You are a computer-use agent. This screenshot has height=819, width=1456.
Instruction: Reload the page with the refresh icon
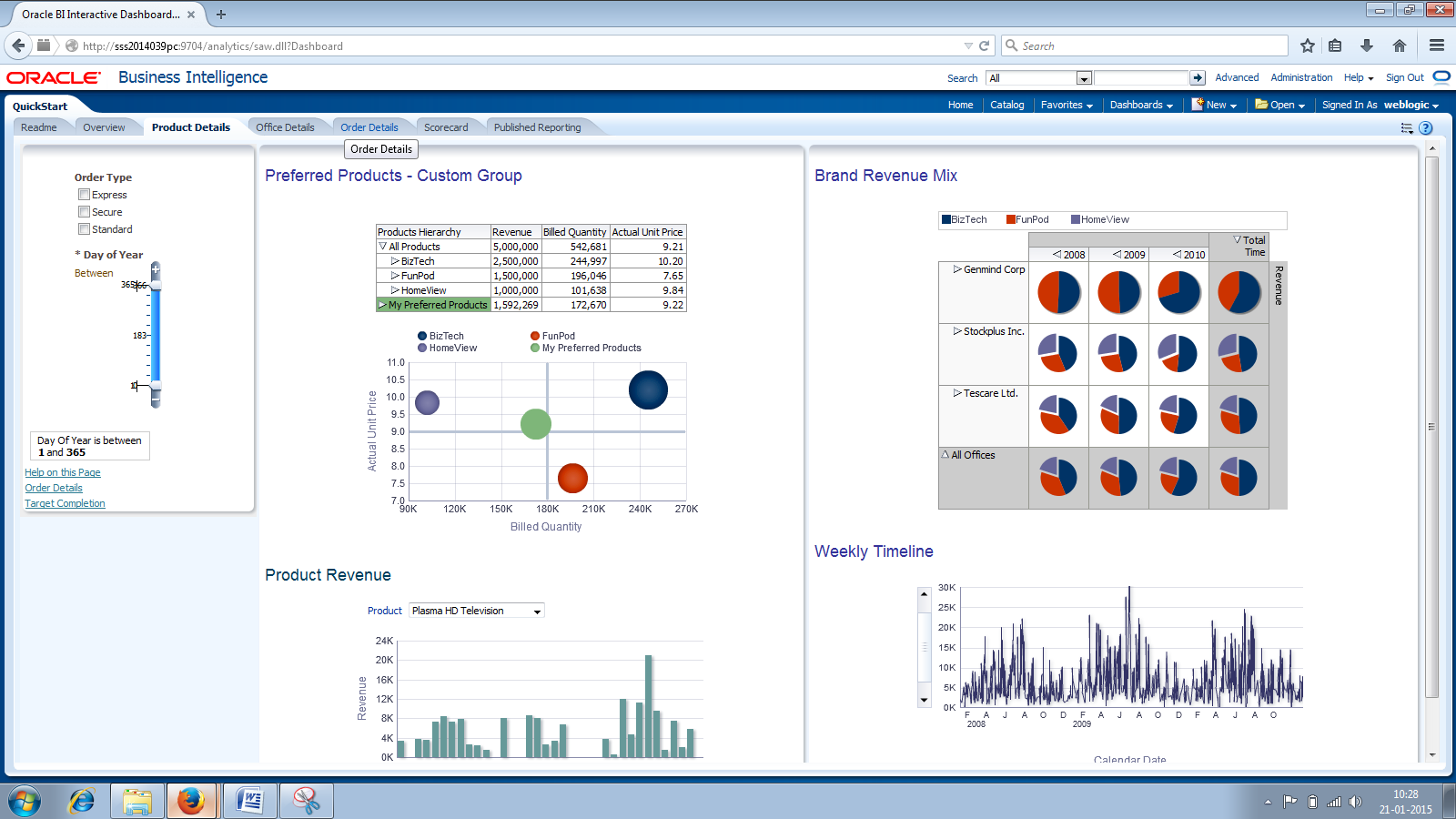pyautogui.click(x=984, y=45)
